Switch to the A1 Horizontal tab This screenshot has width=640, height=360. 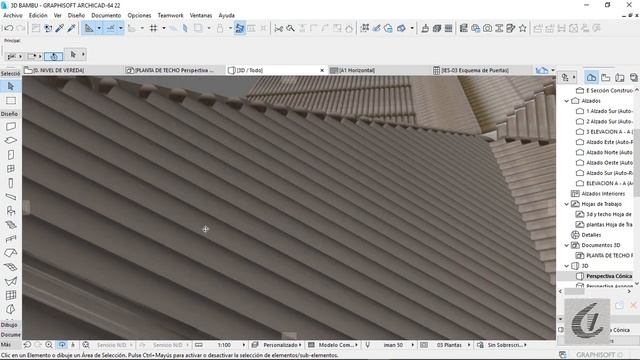point(379,70)
